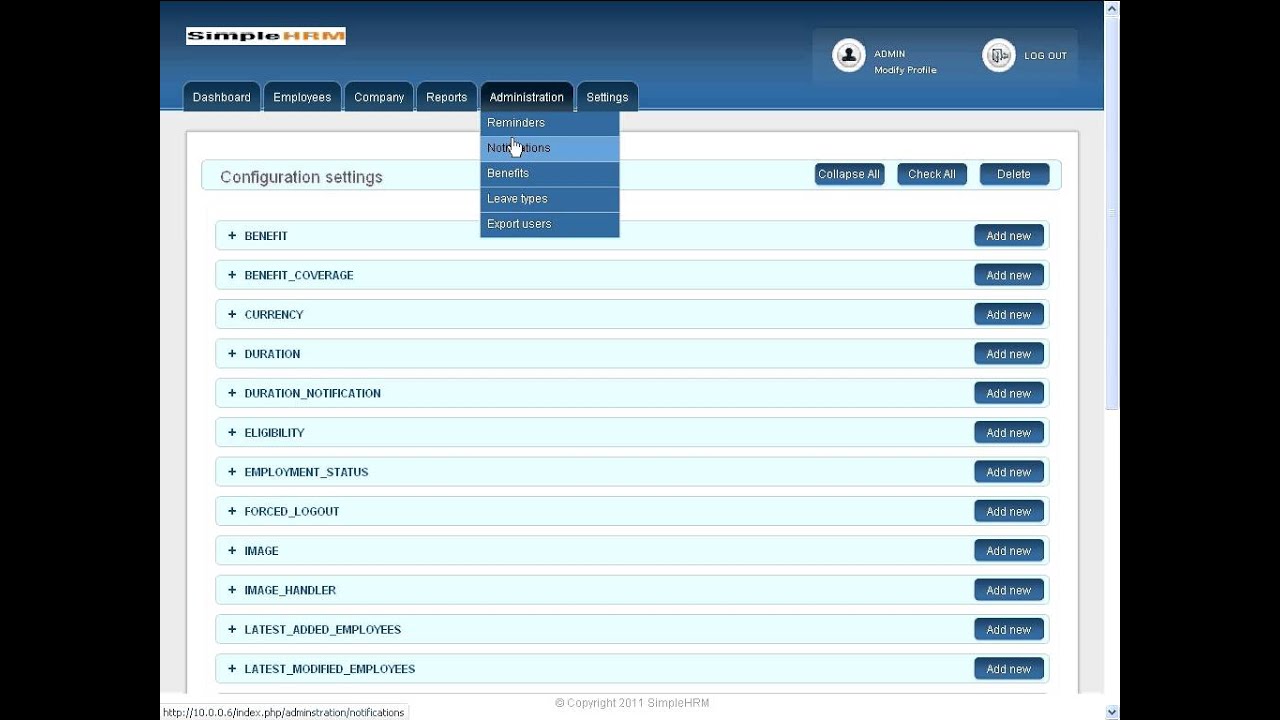Select Reminders from Administration menu
1280x720 pixels.
tap(550, 123)
